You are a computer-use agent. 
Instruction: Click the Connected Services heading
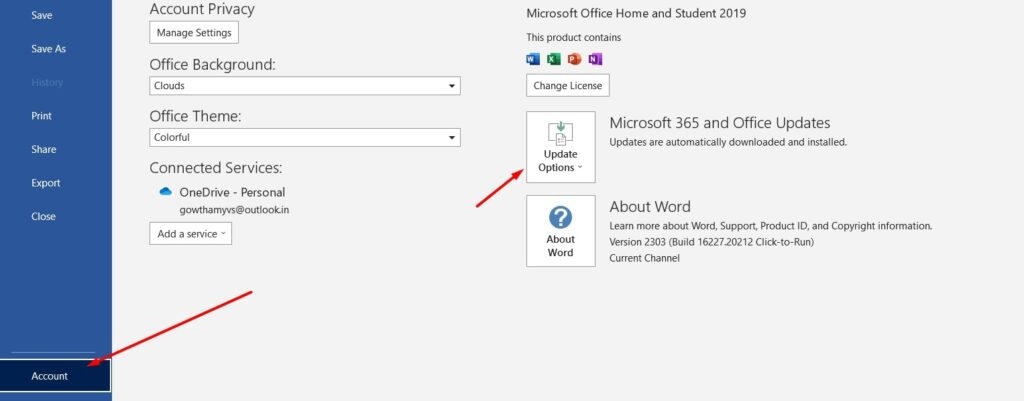click(216, 168)
